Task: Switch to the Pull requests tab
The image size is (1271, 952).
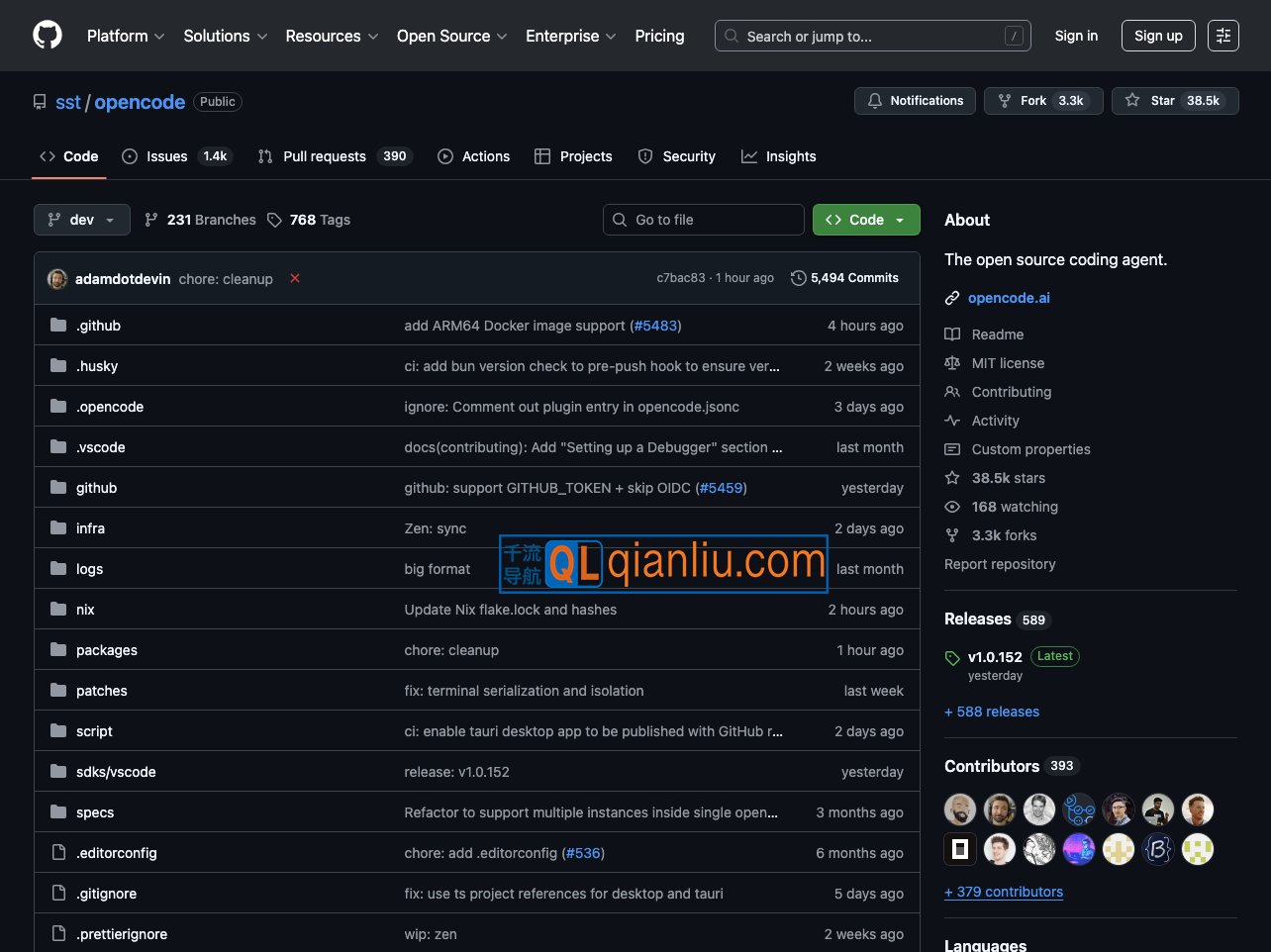Action: (x=324, y=156)
